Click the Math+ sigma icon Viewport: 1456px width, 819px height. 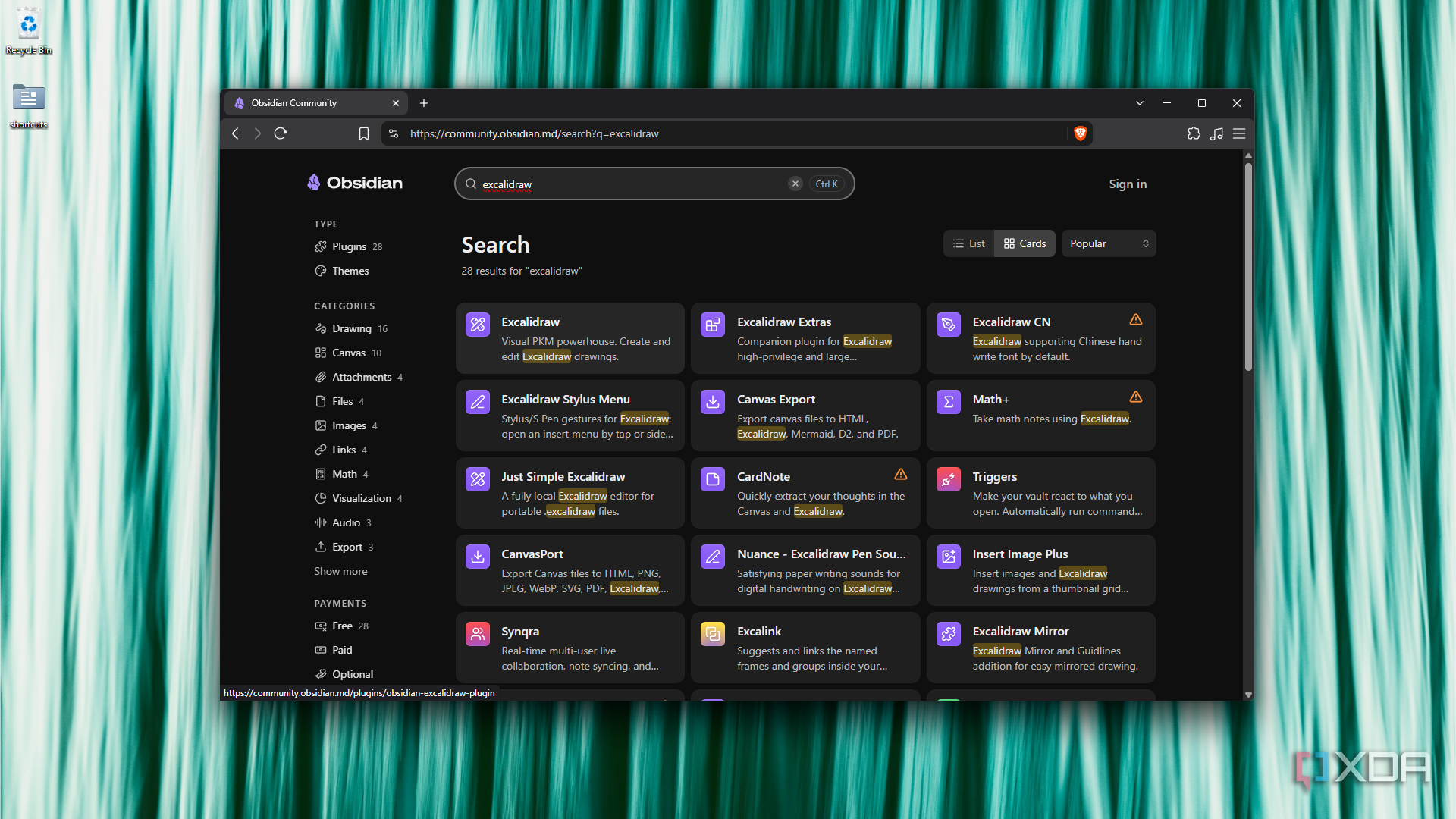click(x=949, y=402)
